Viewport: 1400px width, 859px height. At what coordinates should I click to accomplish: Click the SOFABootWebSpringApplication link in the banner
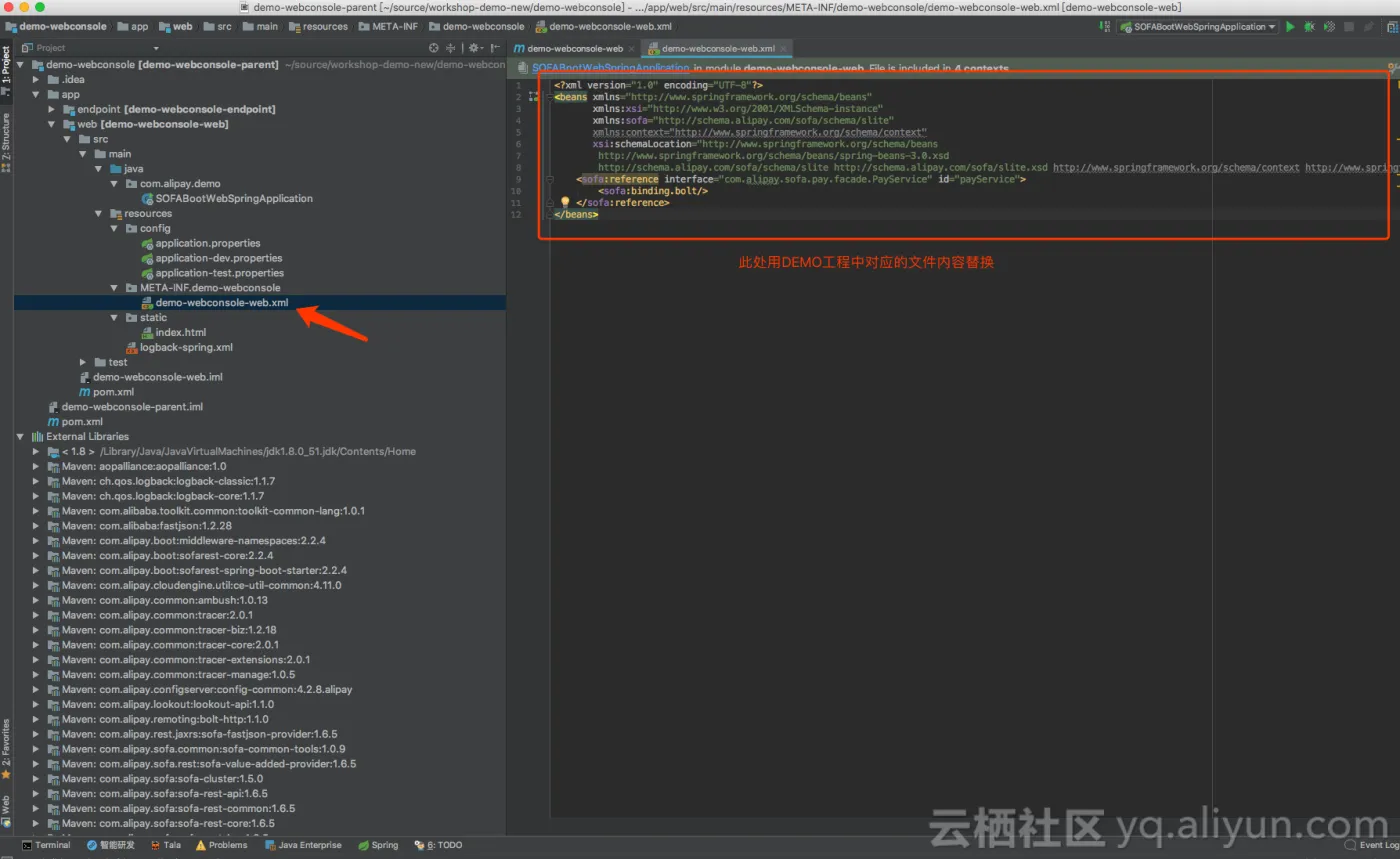pyautogui.click(x=610, y=68)
